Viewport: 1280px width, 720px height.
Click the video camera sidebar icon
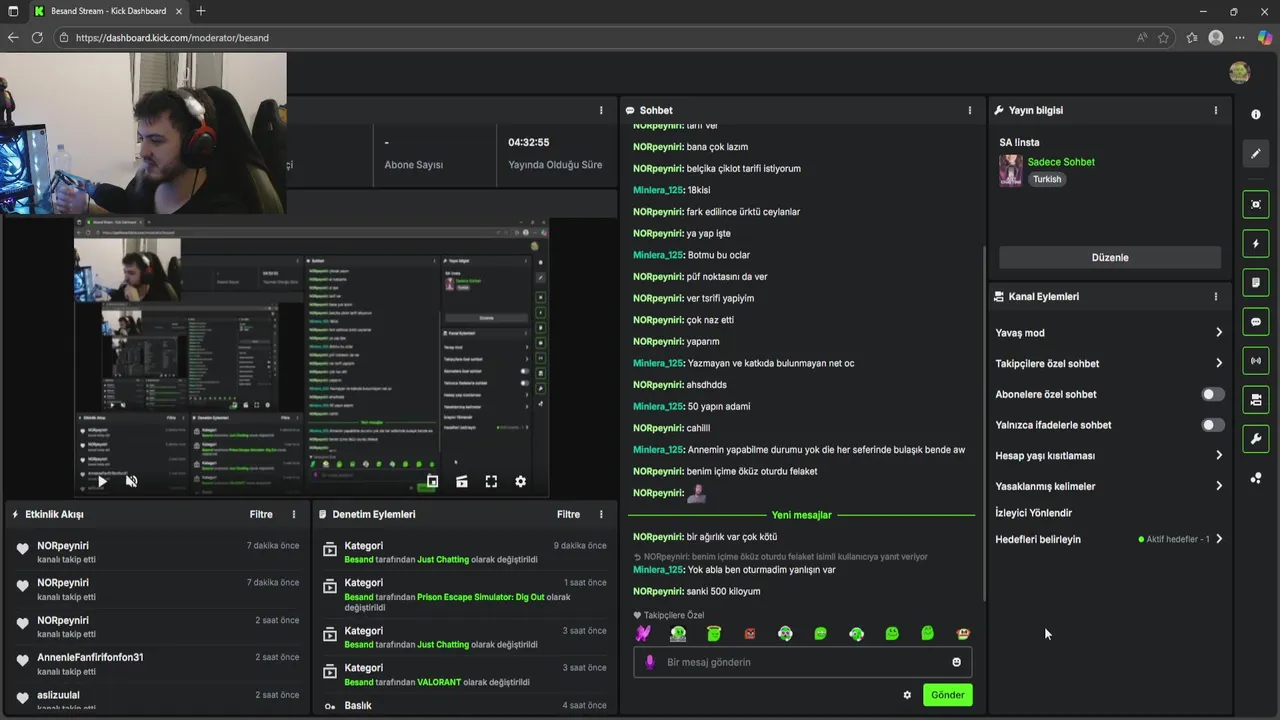coord(1256,400)
